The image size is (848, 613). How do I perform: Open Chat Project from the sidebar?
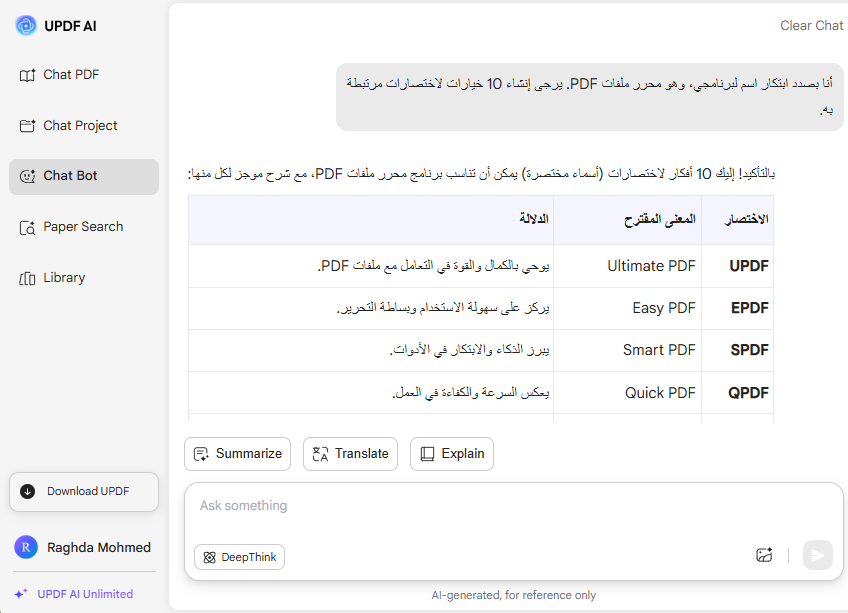84,126
